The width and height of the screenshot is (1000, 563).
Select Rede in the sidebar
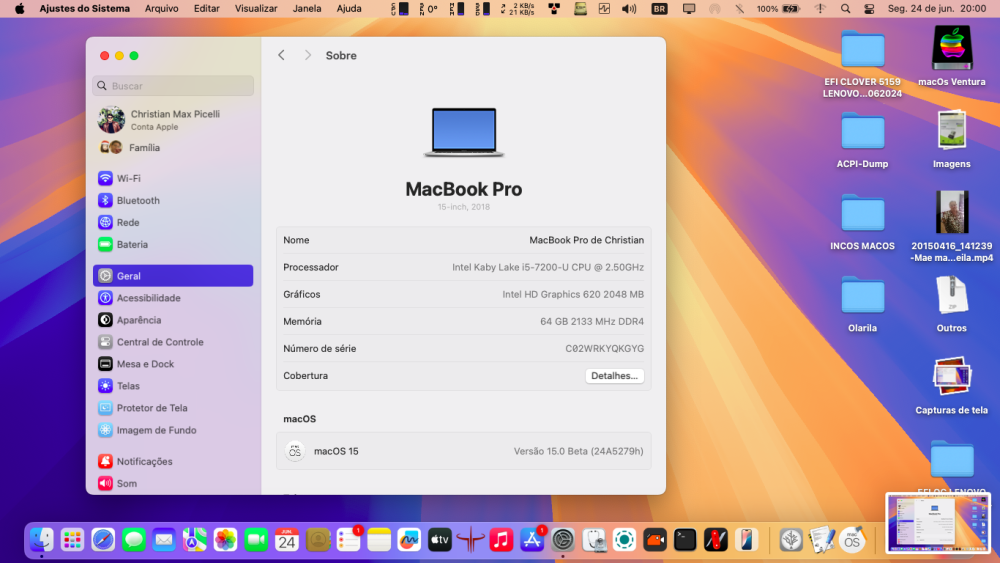tap(173, 223)
